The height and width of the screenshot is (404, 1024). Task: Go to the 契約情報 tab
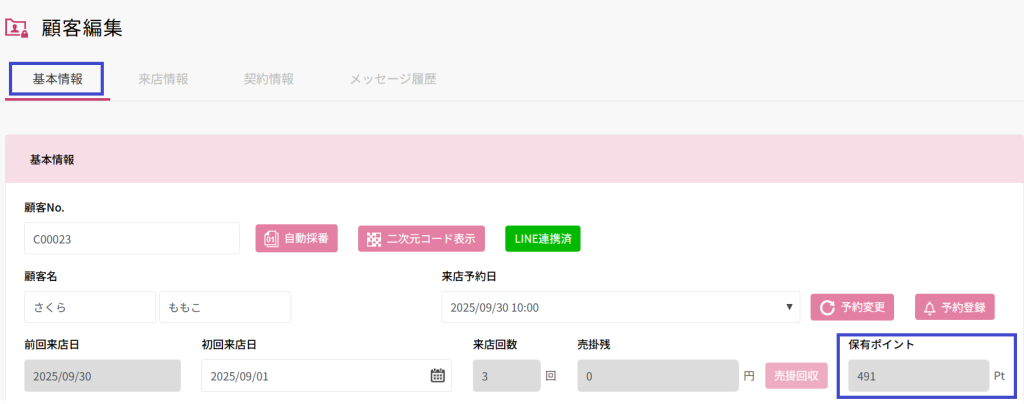[268, 79]
